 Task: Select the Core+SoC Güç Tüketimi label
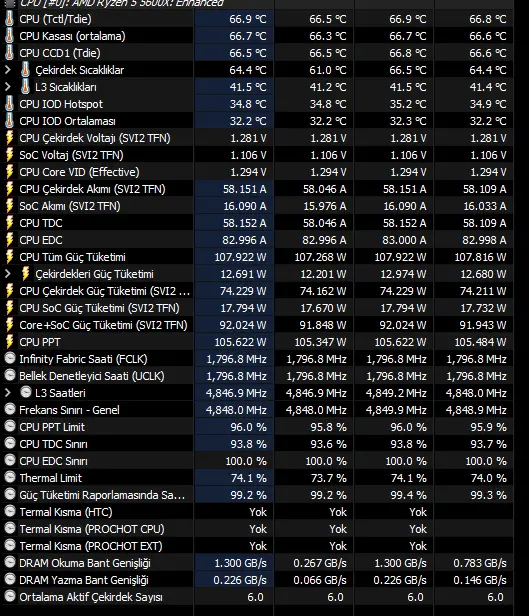tap(103, 325)
